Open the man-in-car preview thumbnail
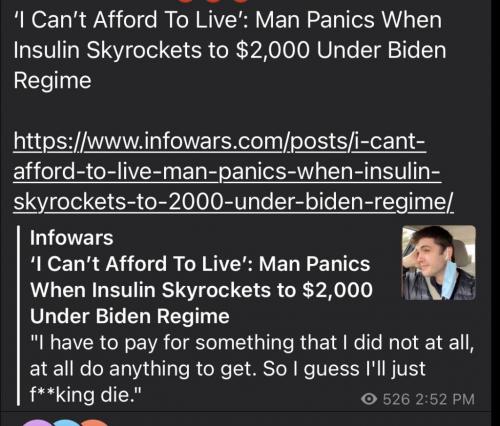The width and height of the screenshot is (500, 426). tap(439, 263)
